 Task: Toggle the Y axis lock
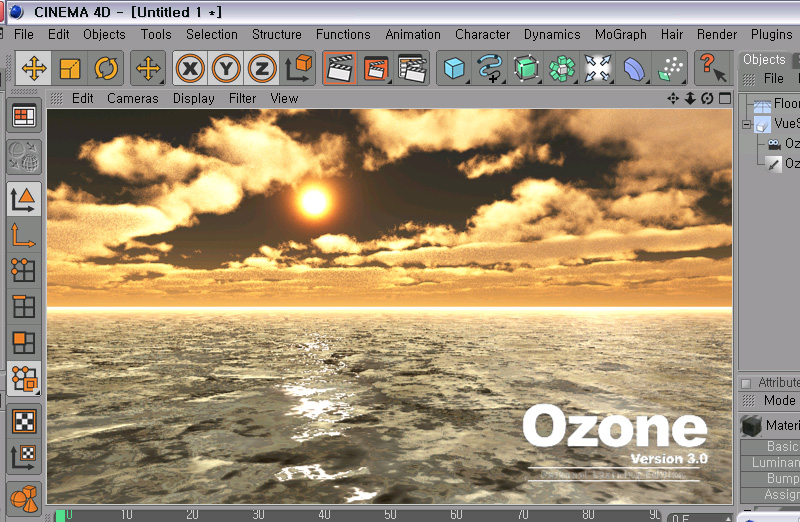(226, 68)
